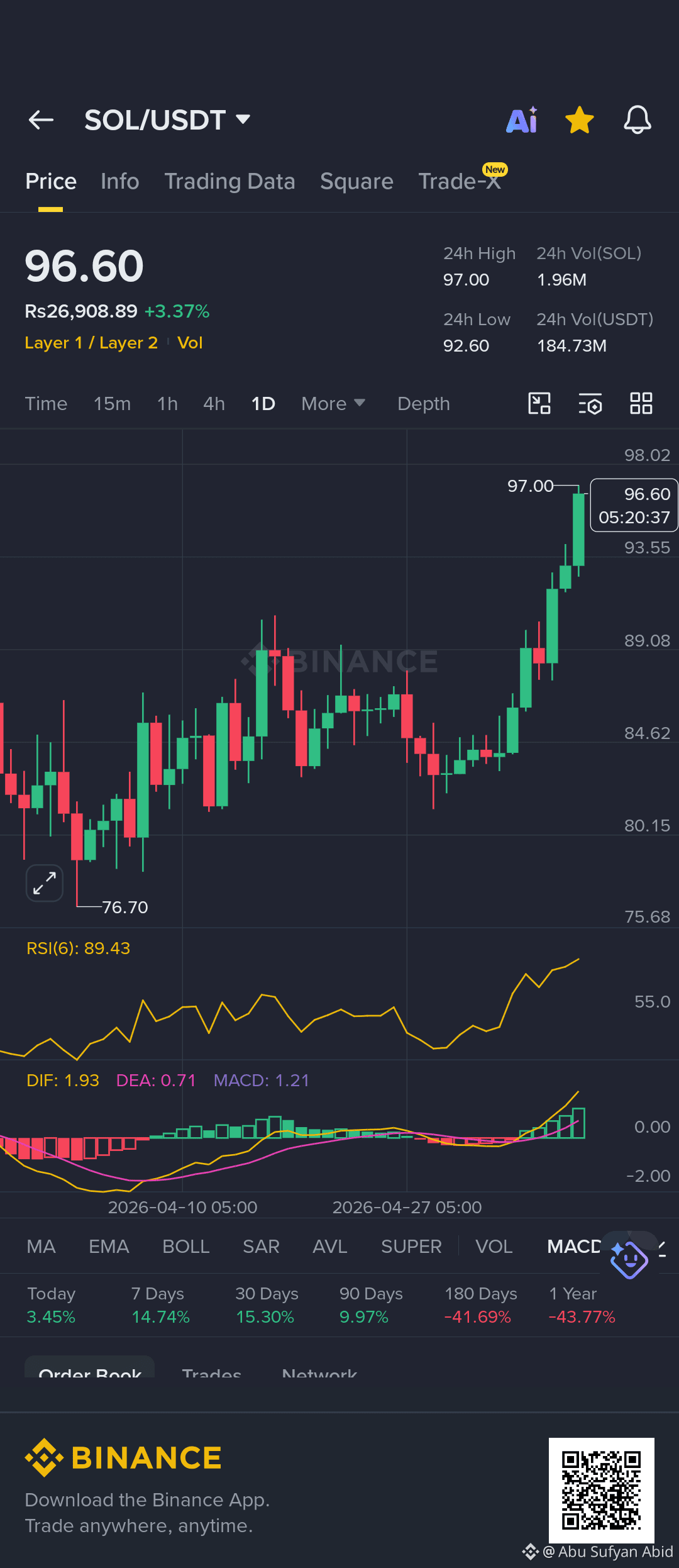Open the AI assistant icon
The height and width of the screenshot is (1568, 679).
tap(522, 120)
